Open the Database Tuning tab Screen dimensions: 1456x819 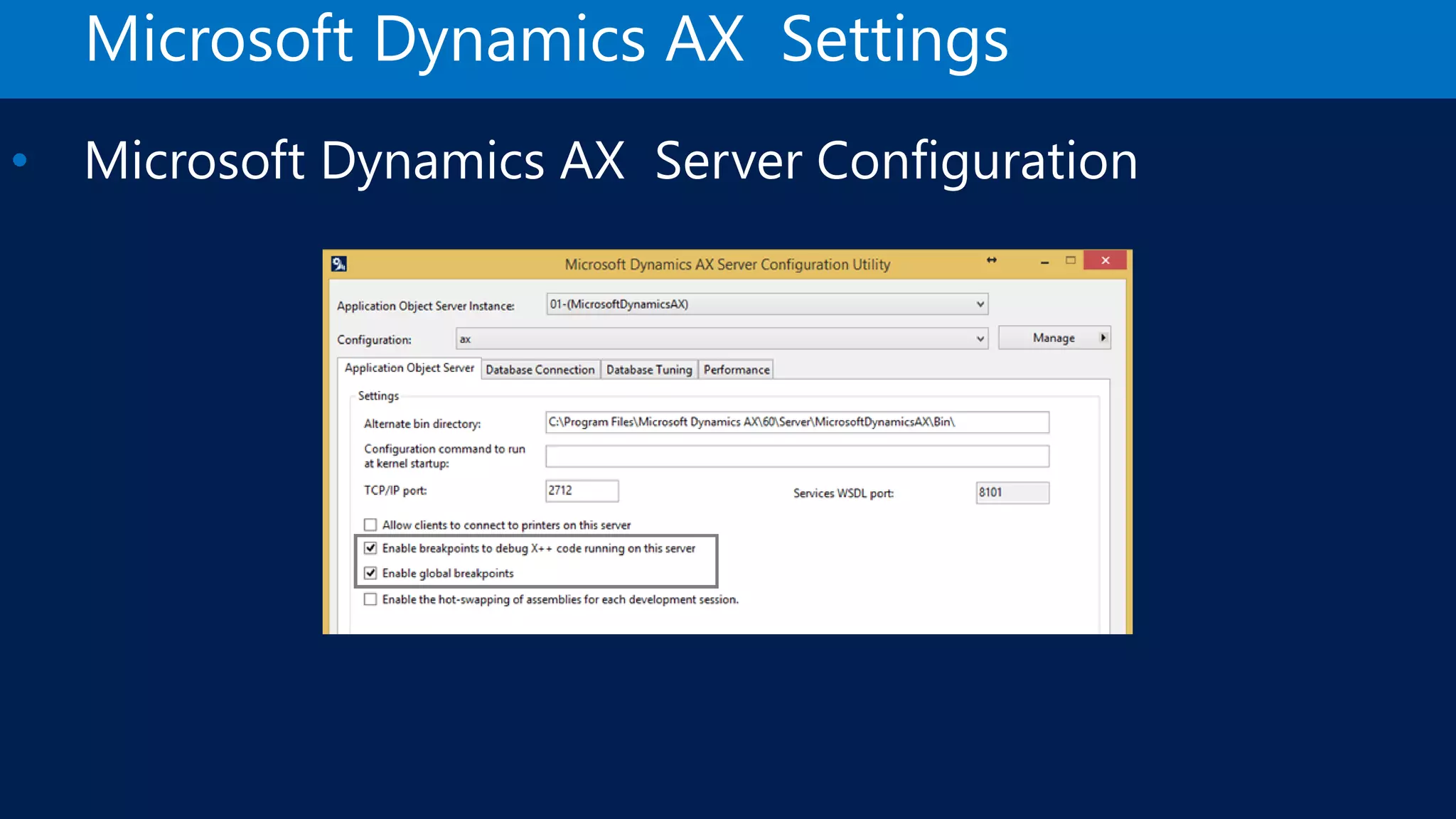(648, 370)
